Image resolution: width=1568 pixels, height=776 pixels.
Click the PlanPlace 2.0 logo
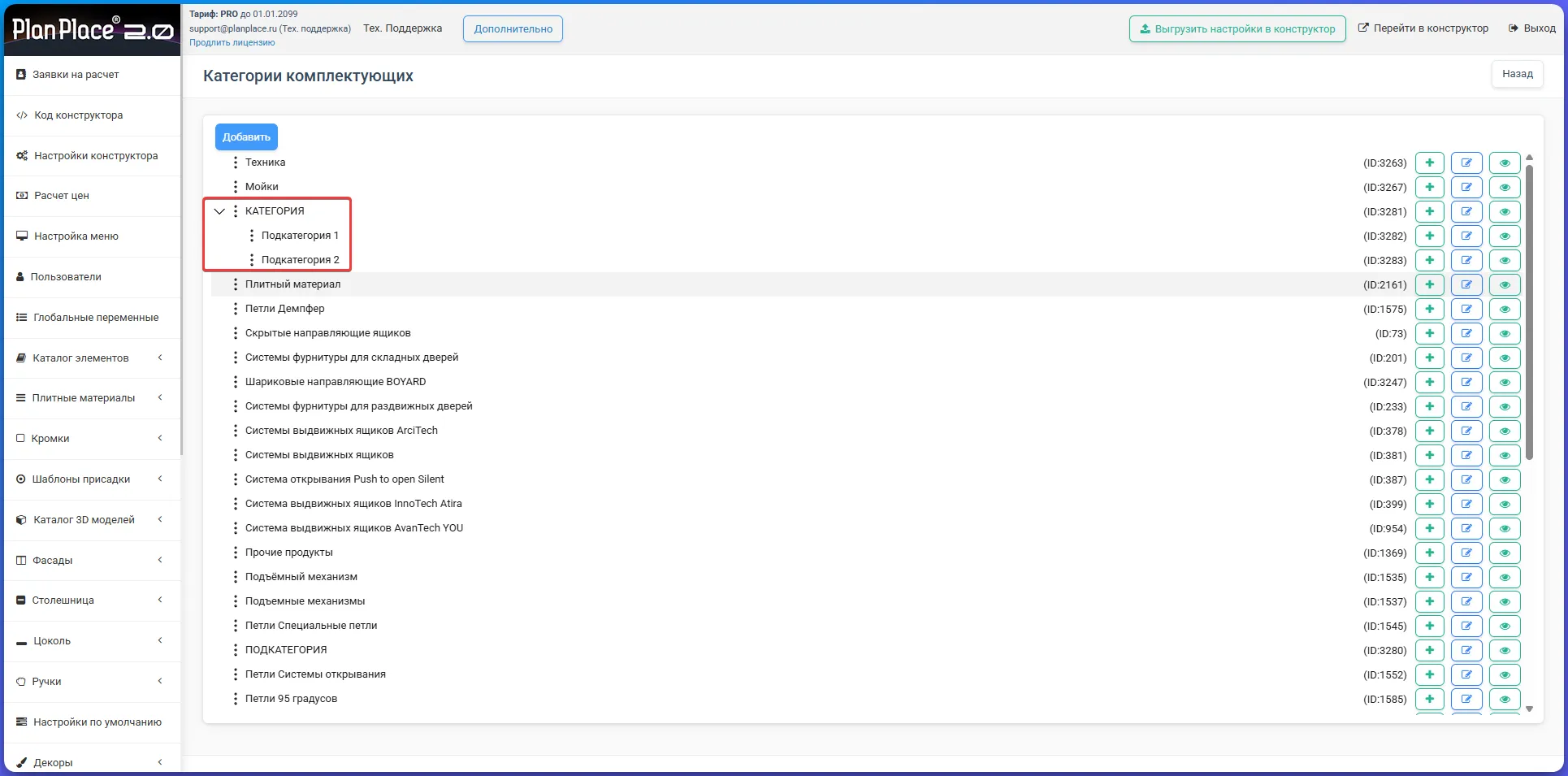point(93,30)
